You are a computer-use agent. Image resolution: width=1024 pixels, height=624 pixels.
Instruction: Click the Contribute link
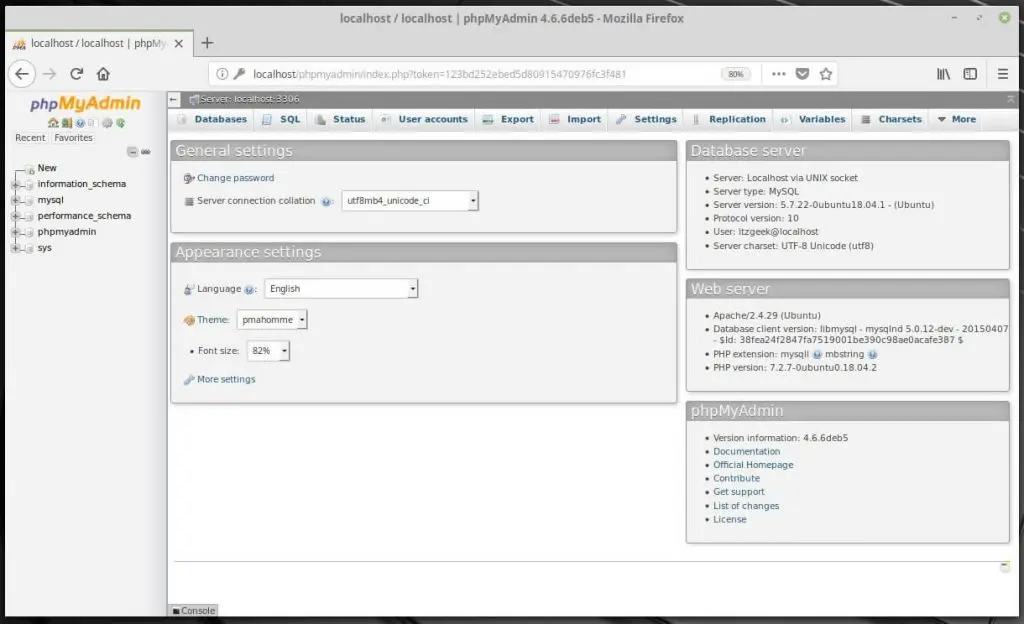point(736,478)
